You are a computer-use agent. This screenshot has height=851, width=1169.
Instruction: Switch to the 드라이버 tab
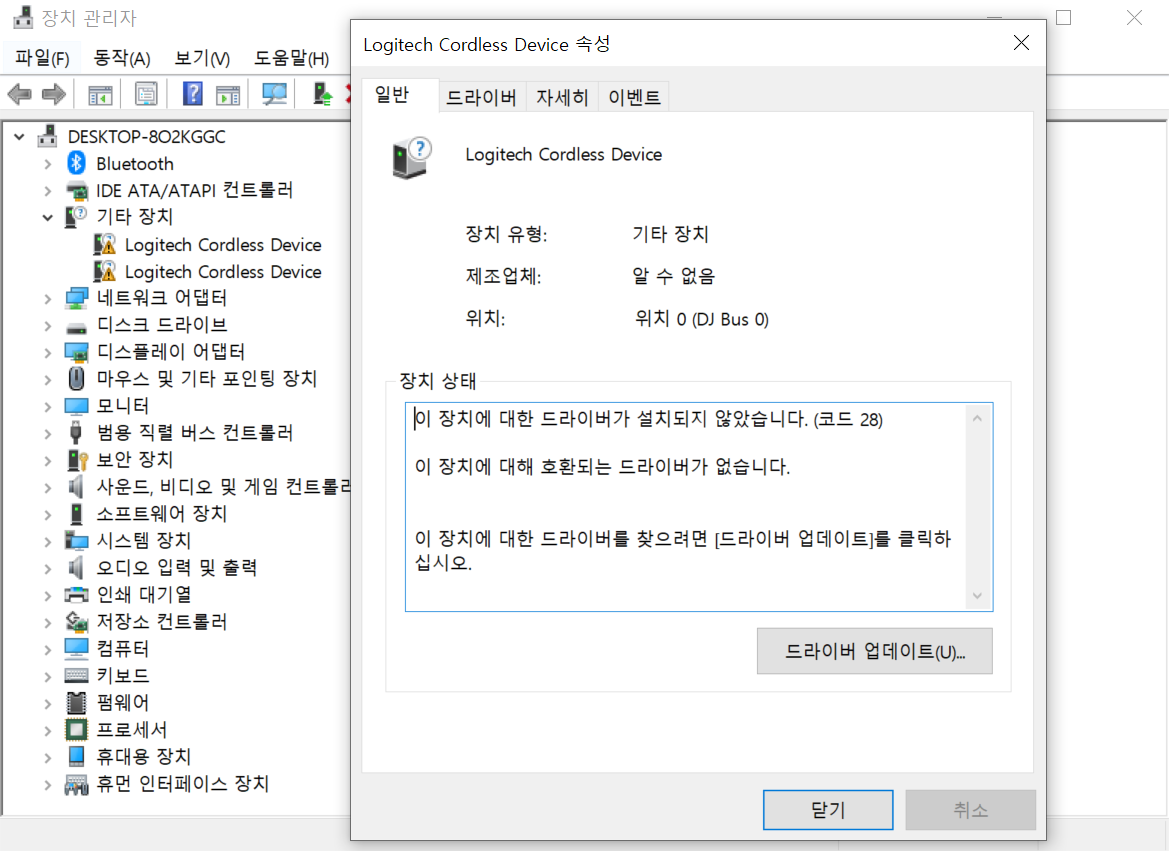pos(481,97)
